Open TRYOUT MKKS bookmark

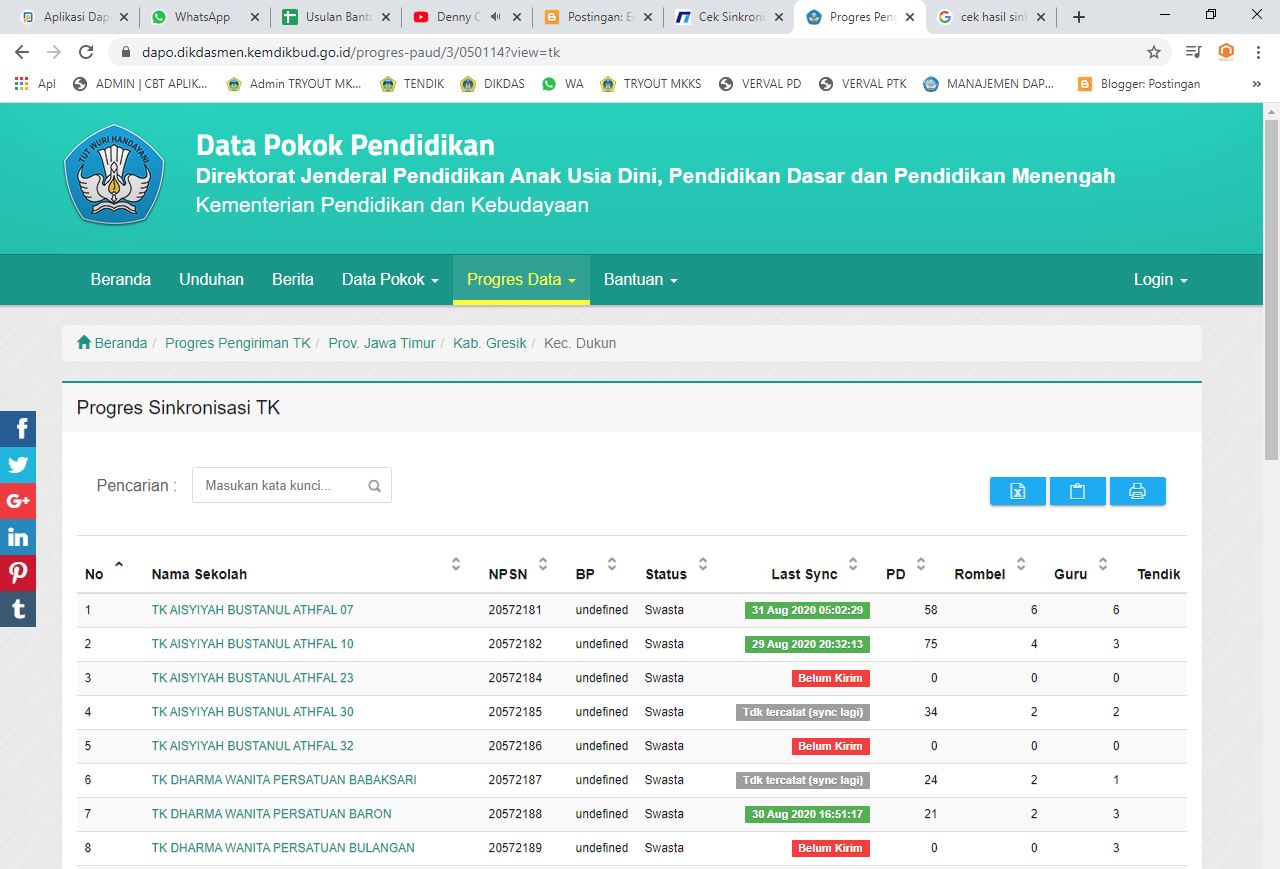pos(651,84)
